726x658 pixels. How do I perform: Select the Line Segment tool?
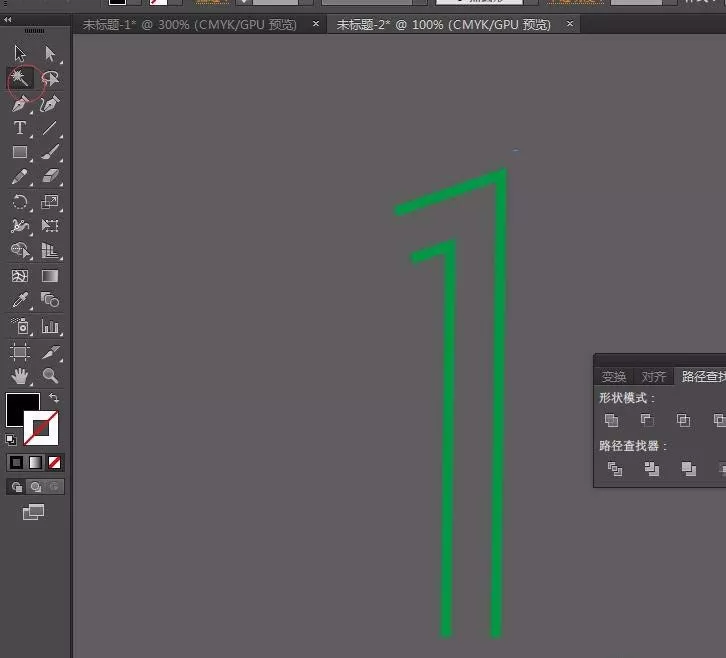tap(50, 128)
